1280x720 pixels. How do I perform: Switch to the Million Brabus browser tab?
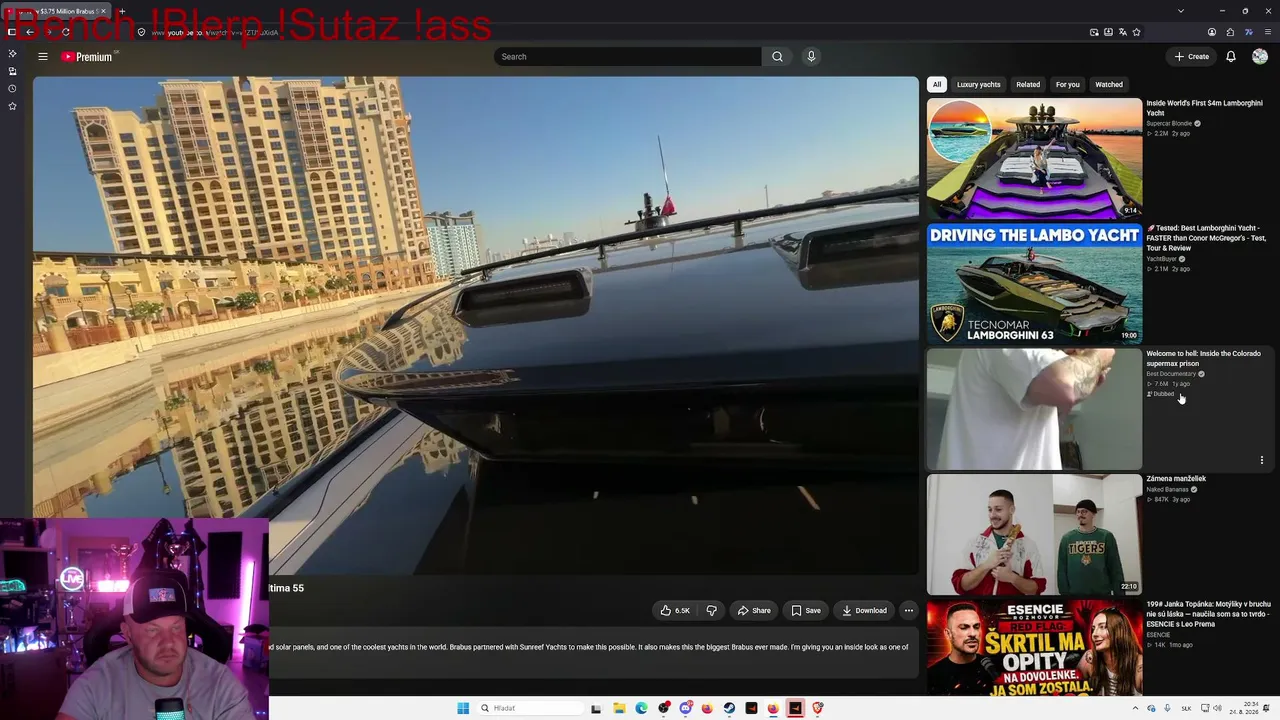[x=56, y=11]
